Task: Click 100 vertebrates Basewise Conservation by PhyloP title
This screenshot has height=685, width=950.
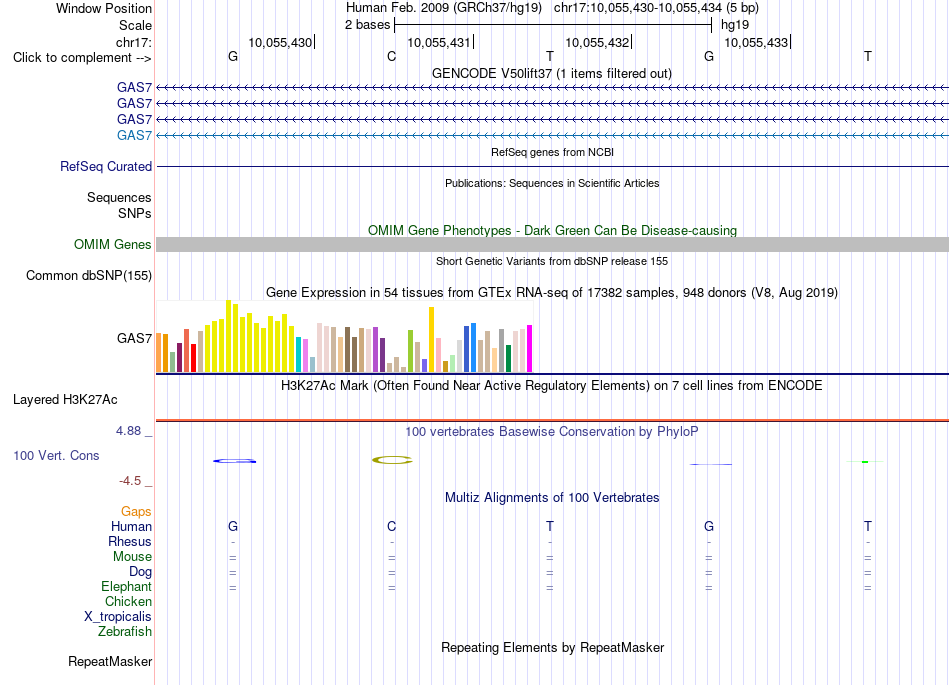Action: pyautogui.click(x=552, y=432)
